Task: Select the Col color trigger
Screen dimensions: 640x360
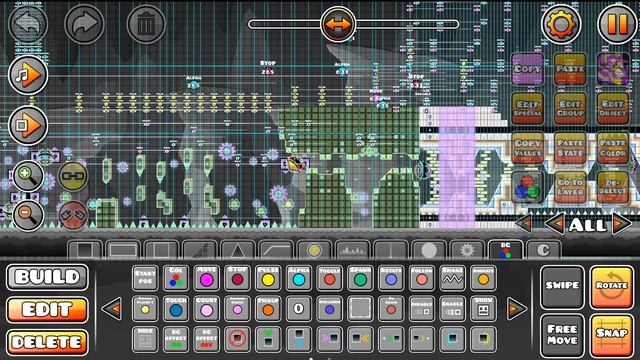Action: click(176, 278)
